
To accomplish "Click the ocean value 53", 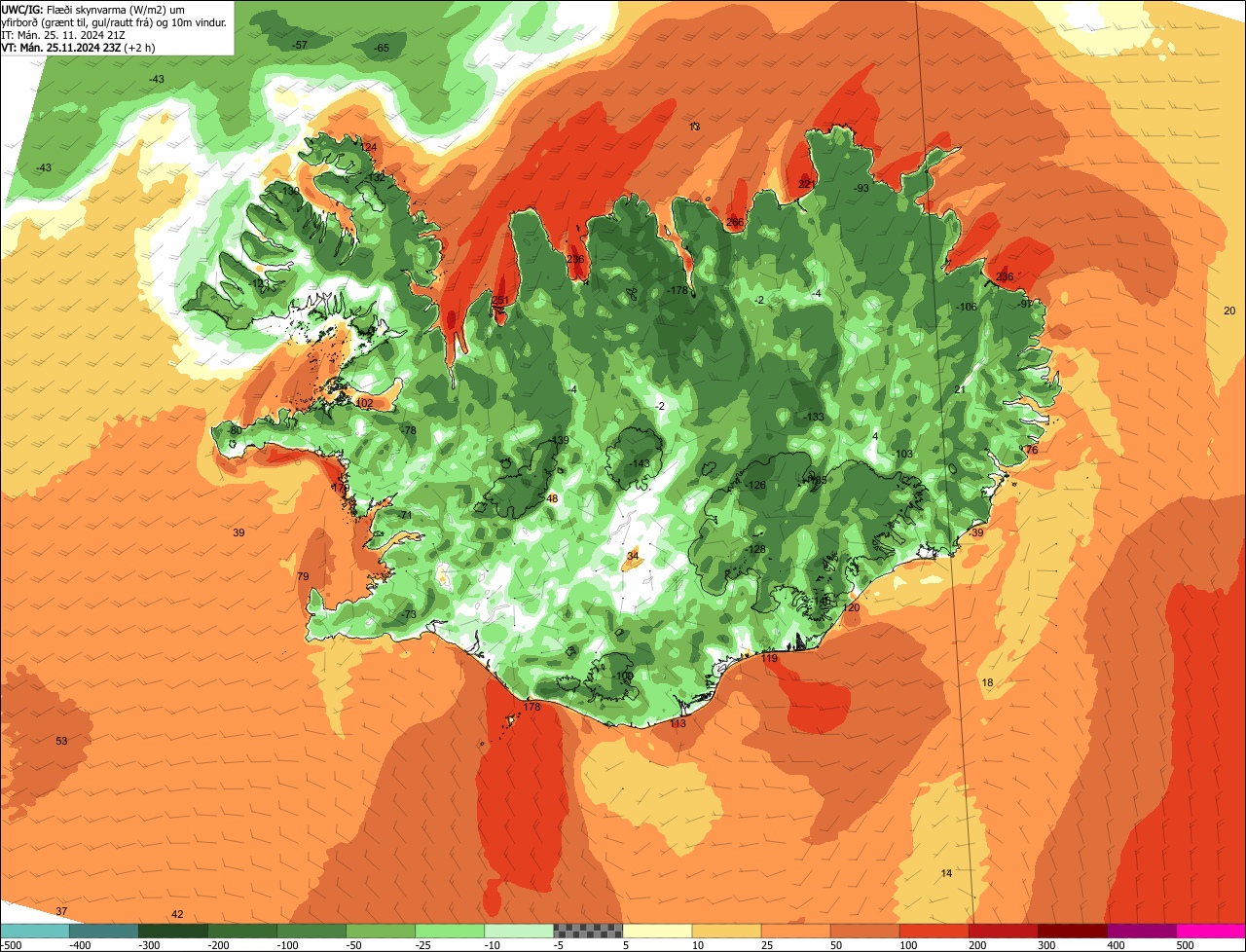I will click(61, 741).
